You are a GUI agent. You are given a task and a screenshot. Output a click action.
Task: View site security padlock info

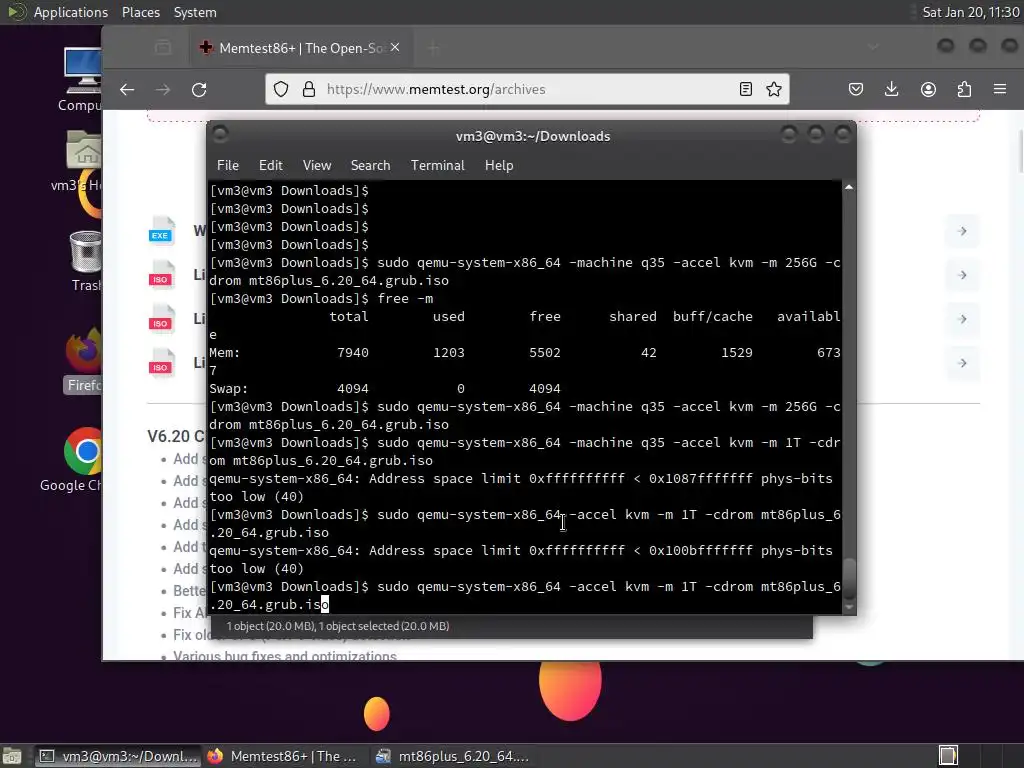pyautogui.click(x=309, y=89)
